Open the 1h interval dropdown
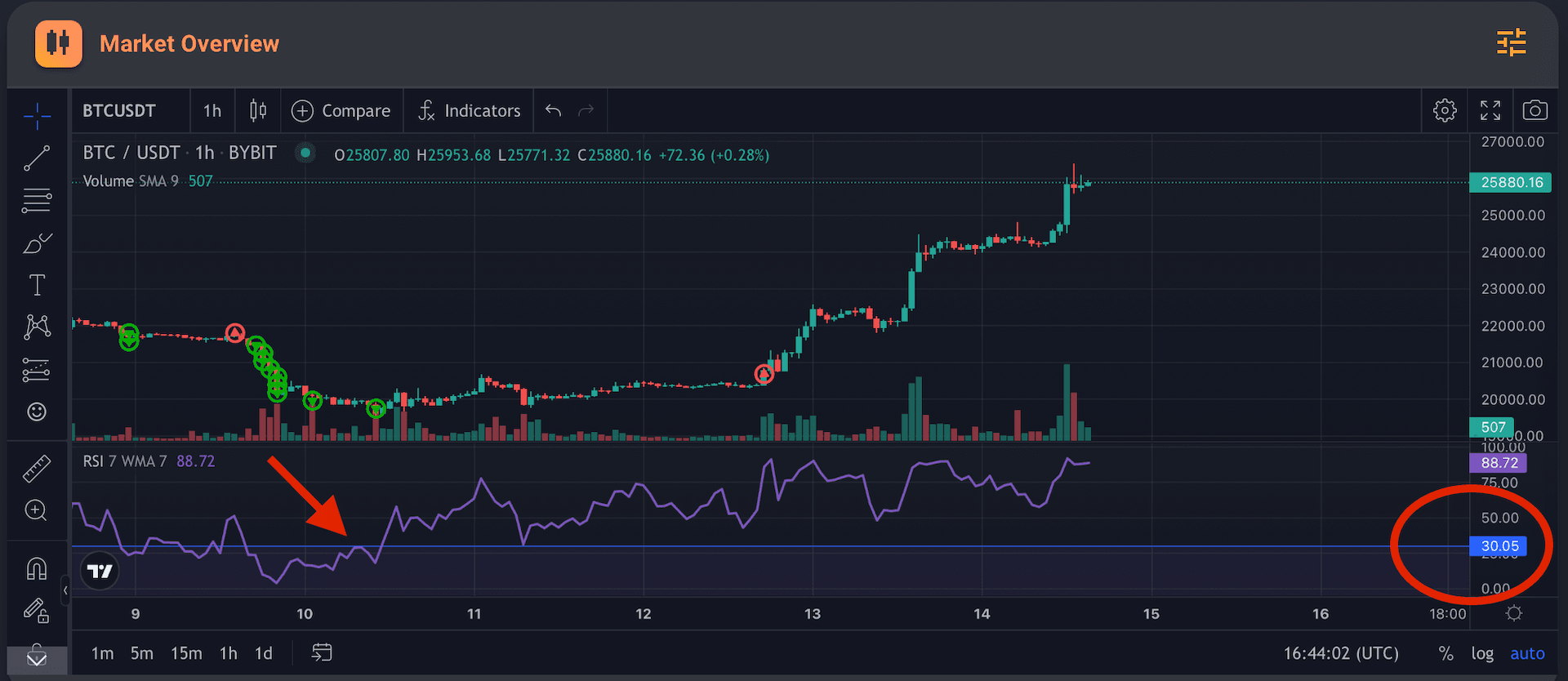1568x681 pixels. pos(212,111)
